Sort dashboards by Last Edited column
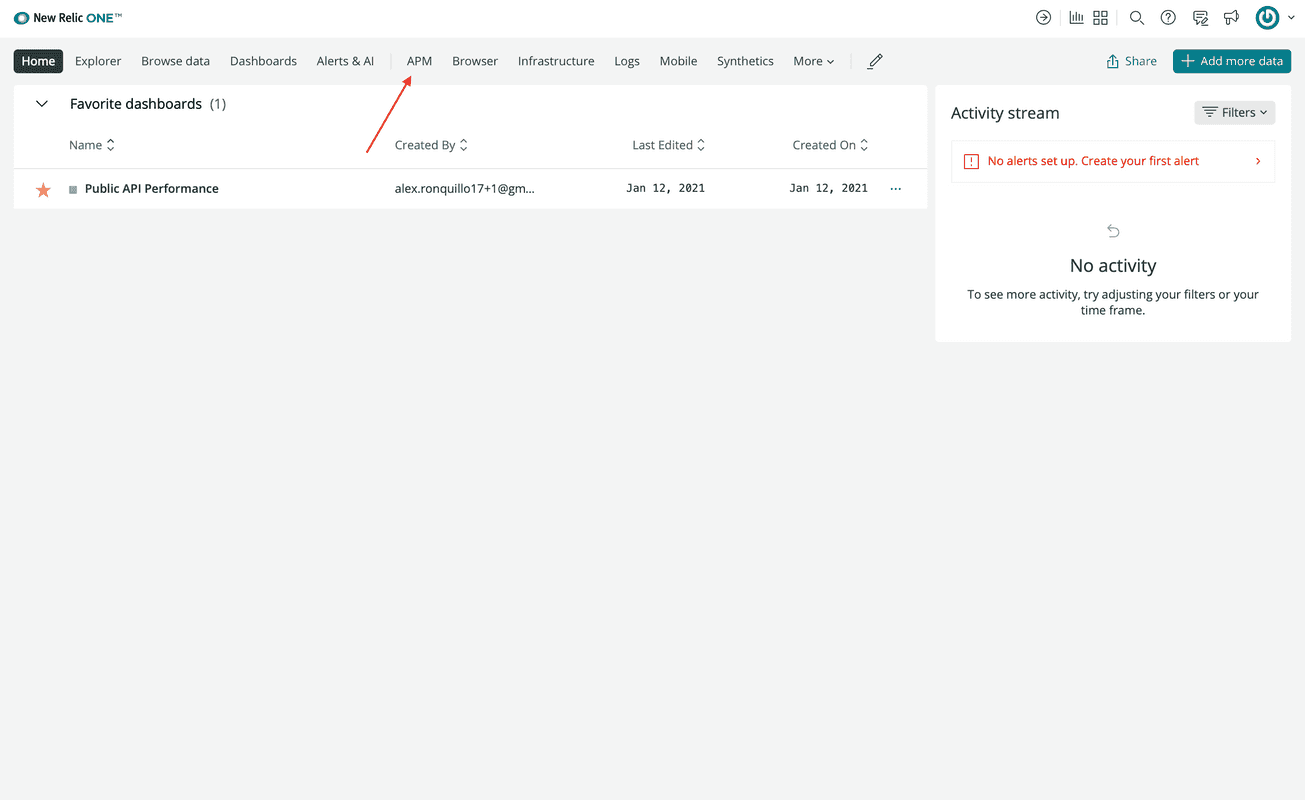 tap(669, 145)
